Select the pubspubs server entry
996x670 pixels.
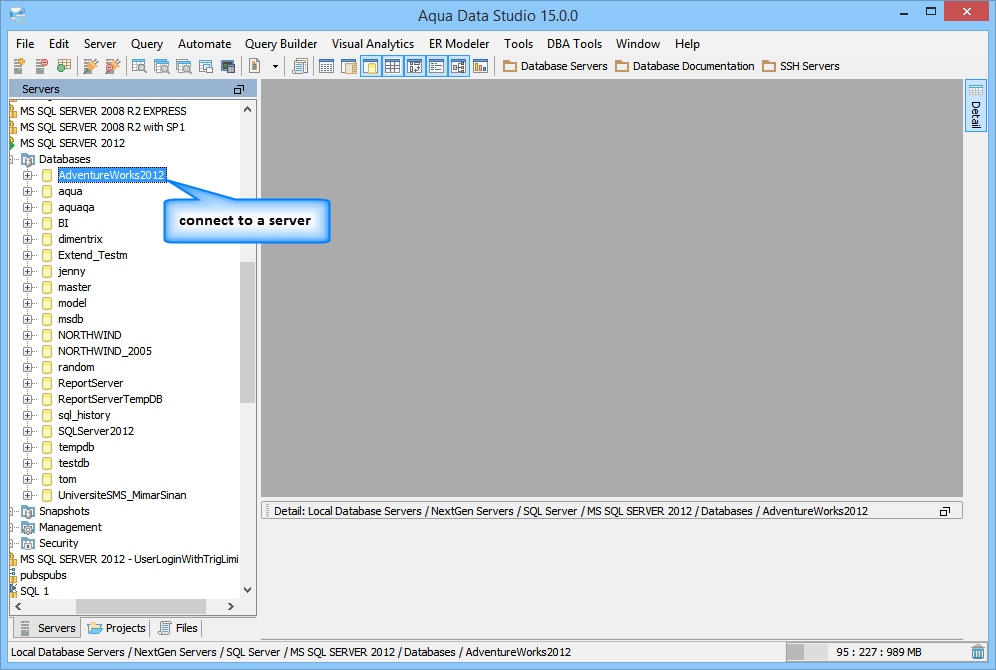click(43, 575)
